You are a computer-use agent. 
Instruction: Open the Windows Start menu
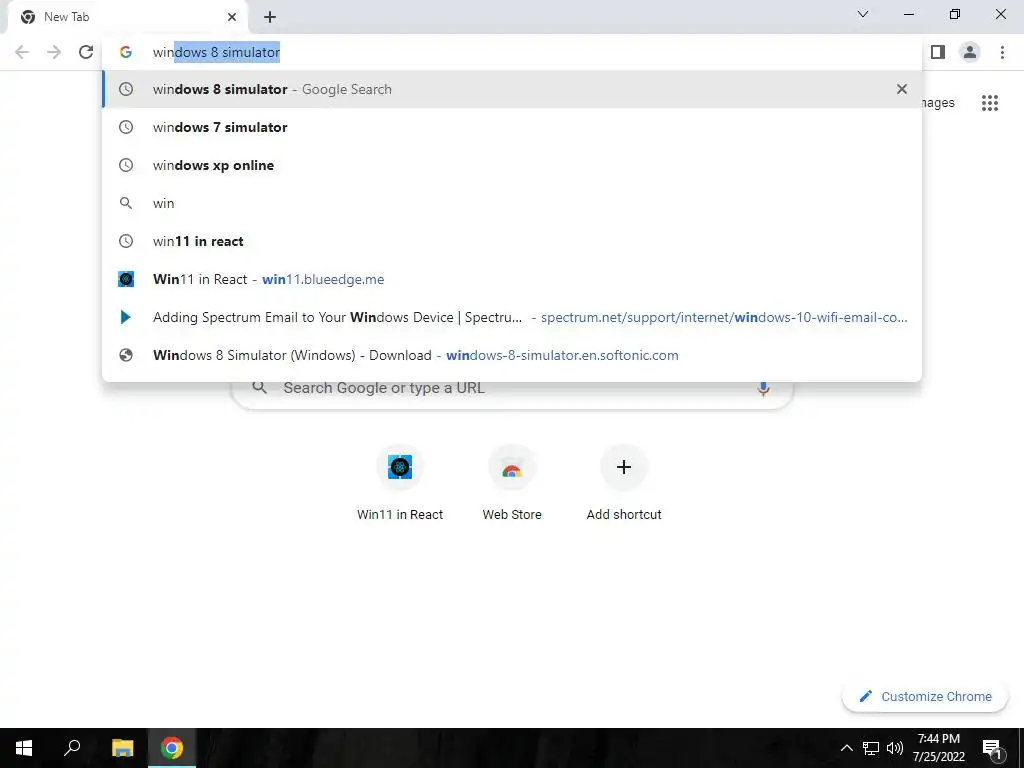[24, 748]
